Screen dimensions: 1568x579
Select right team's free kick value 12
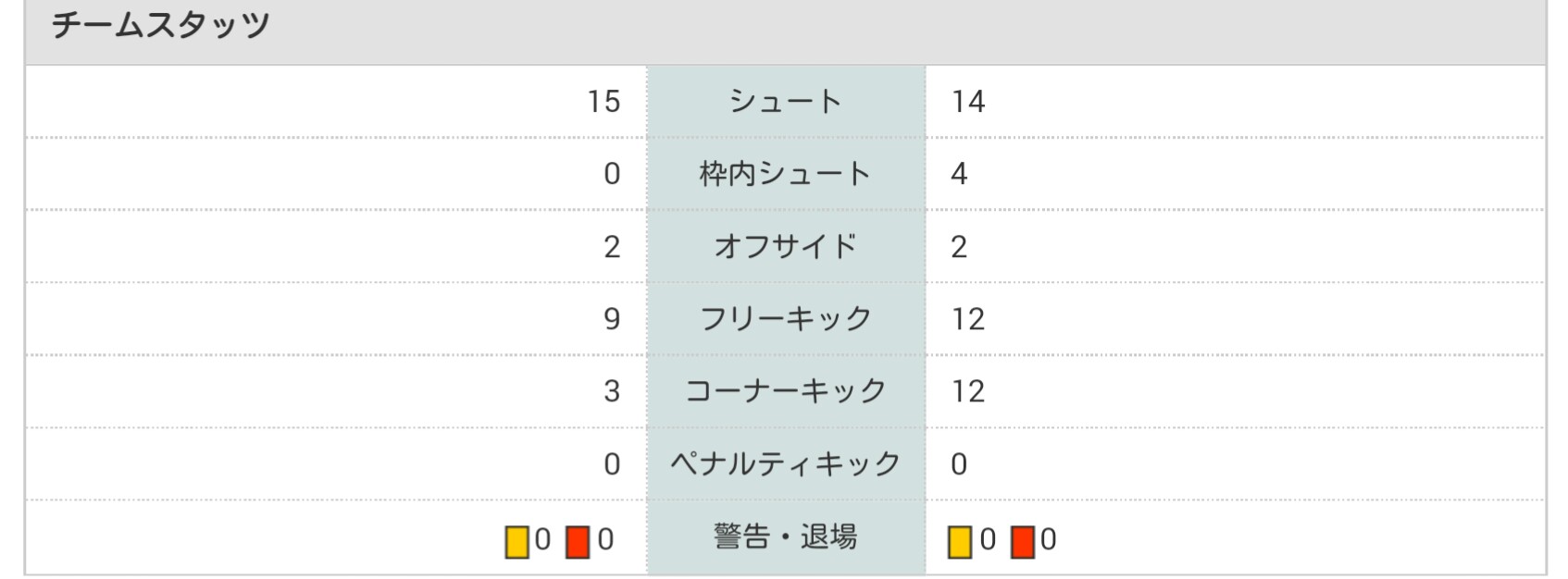pyautogui.click(x=968, y=318)
